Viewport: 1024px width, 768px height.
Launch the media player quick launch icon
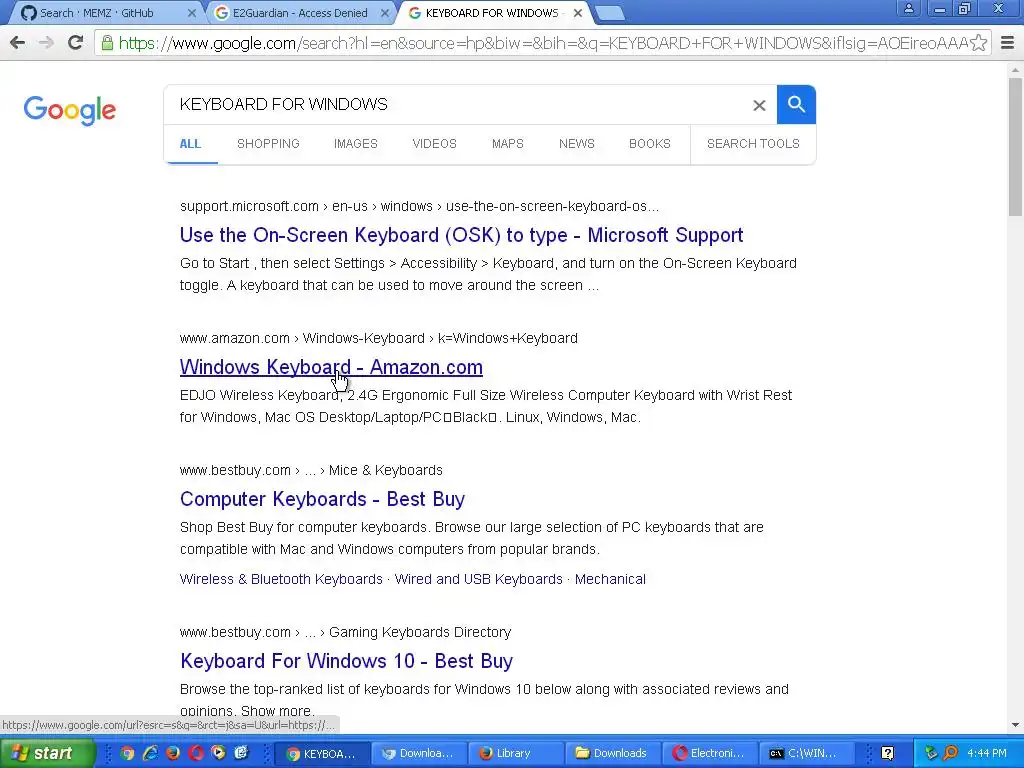coord(218,753)
